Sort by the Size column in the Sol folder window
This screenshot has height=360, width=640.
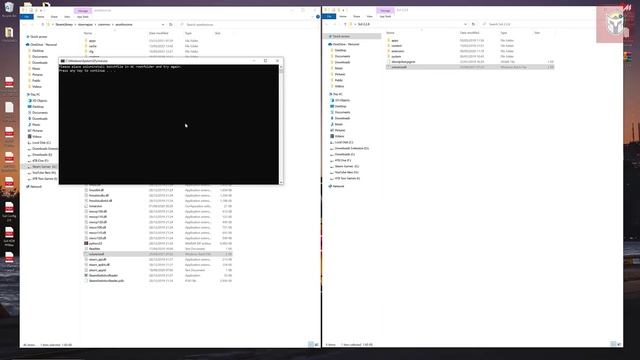(x=537, y=33)
